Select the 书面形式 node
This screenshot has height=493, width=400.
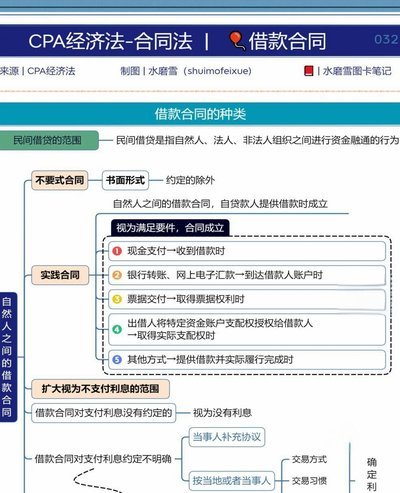tap(125, 180)
